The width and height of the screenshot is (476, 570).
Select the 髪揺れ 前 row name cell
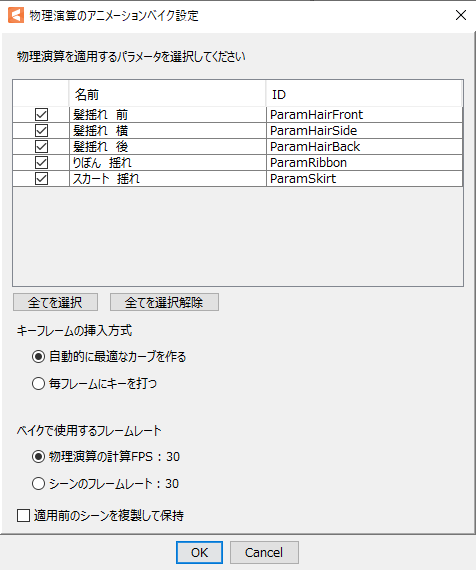pos(168,115)
